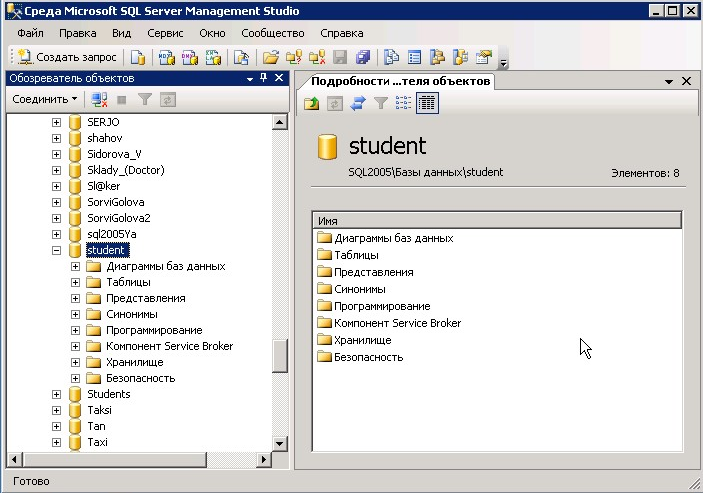703x493 pixels.
Task: Select Синонимы folder in Object Explorer tree
Action: tap(132, 314)
